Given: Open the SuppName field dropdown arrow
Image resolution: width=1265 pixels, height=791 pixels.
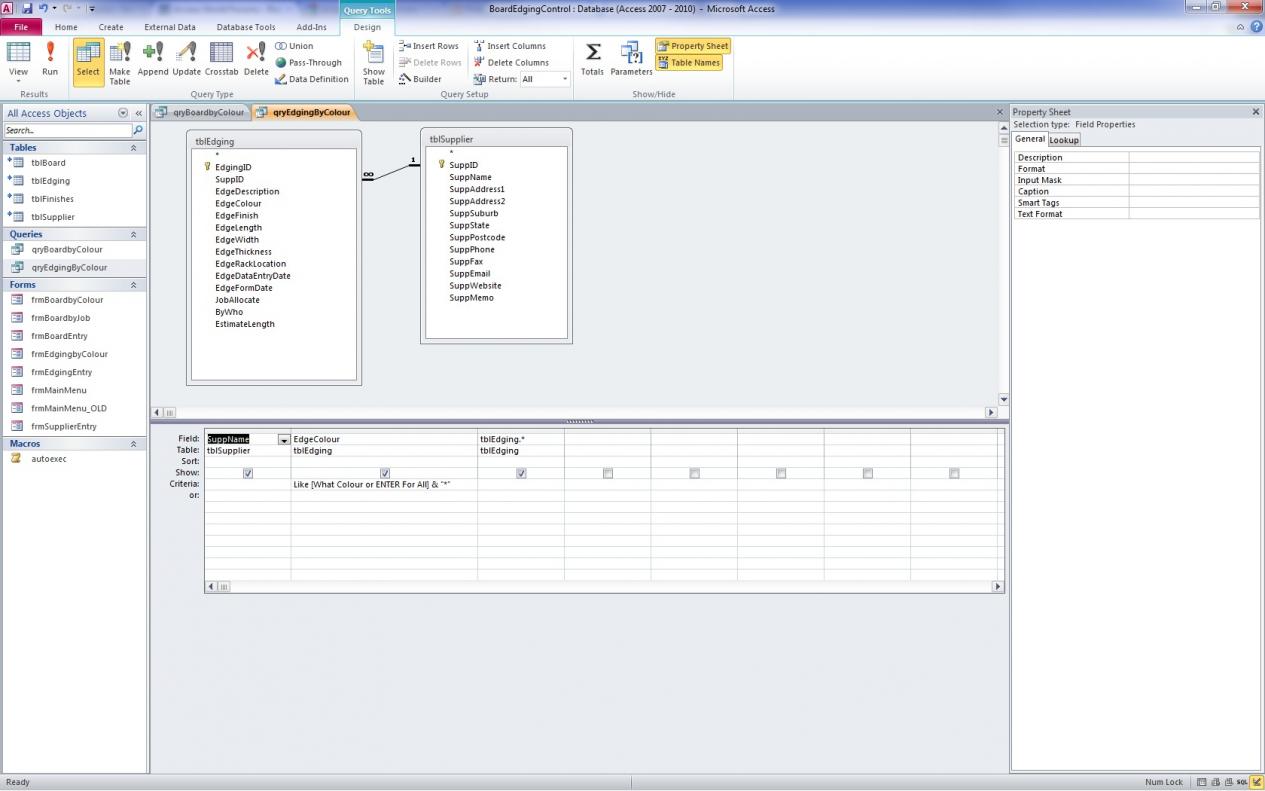Looking at the screenshot, I should [284, 439].
